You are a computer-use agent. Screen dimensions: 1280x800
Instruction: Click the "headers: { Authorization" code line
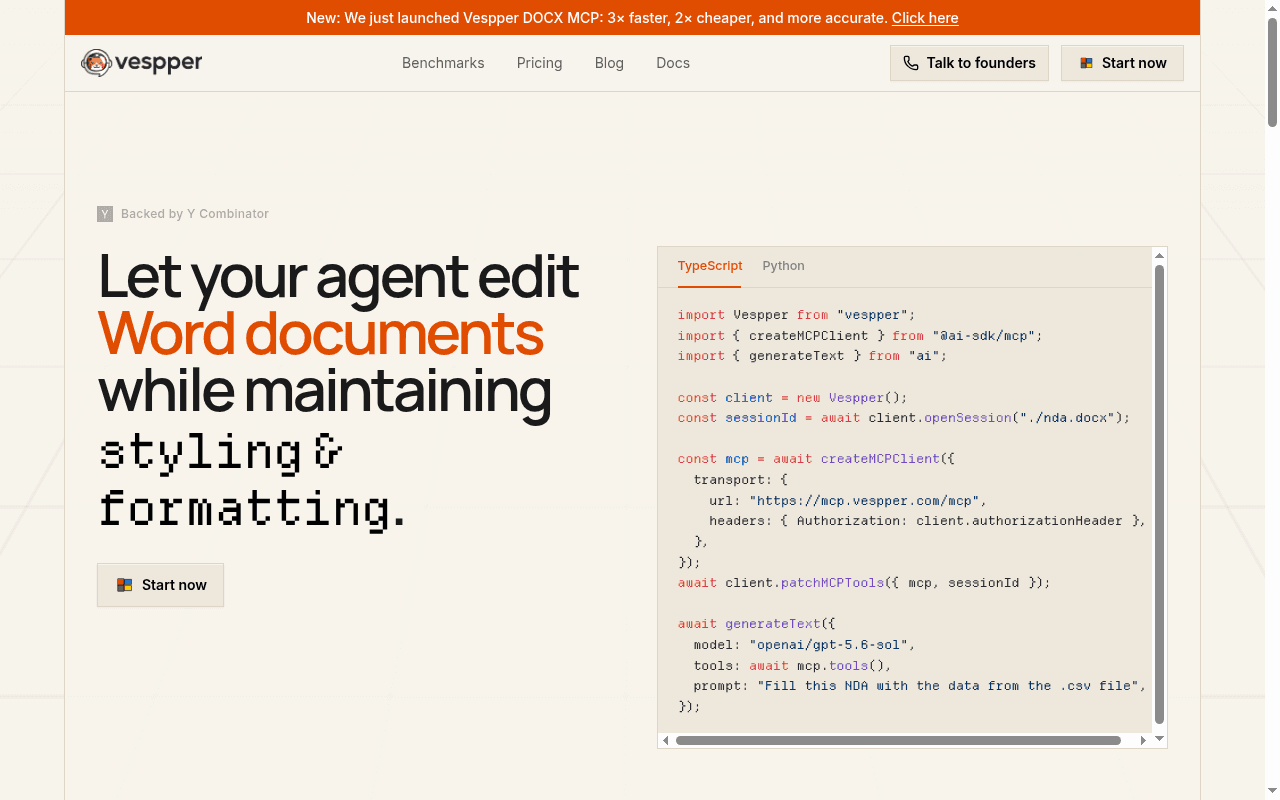pyautogui.click(x=927, y=521)
